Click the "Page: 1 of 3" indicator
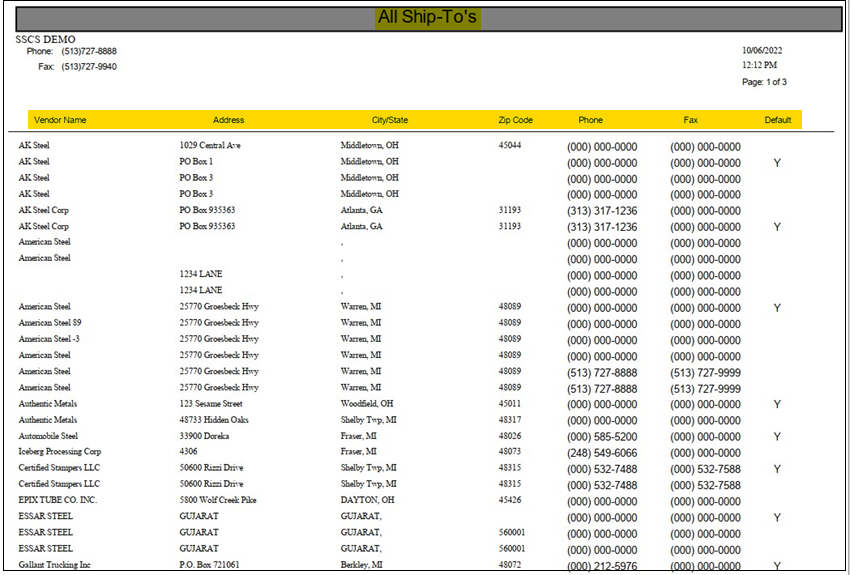850x575 pixels. (764, 82)
